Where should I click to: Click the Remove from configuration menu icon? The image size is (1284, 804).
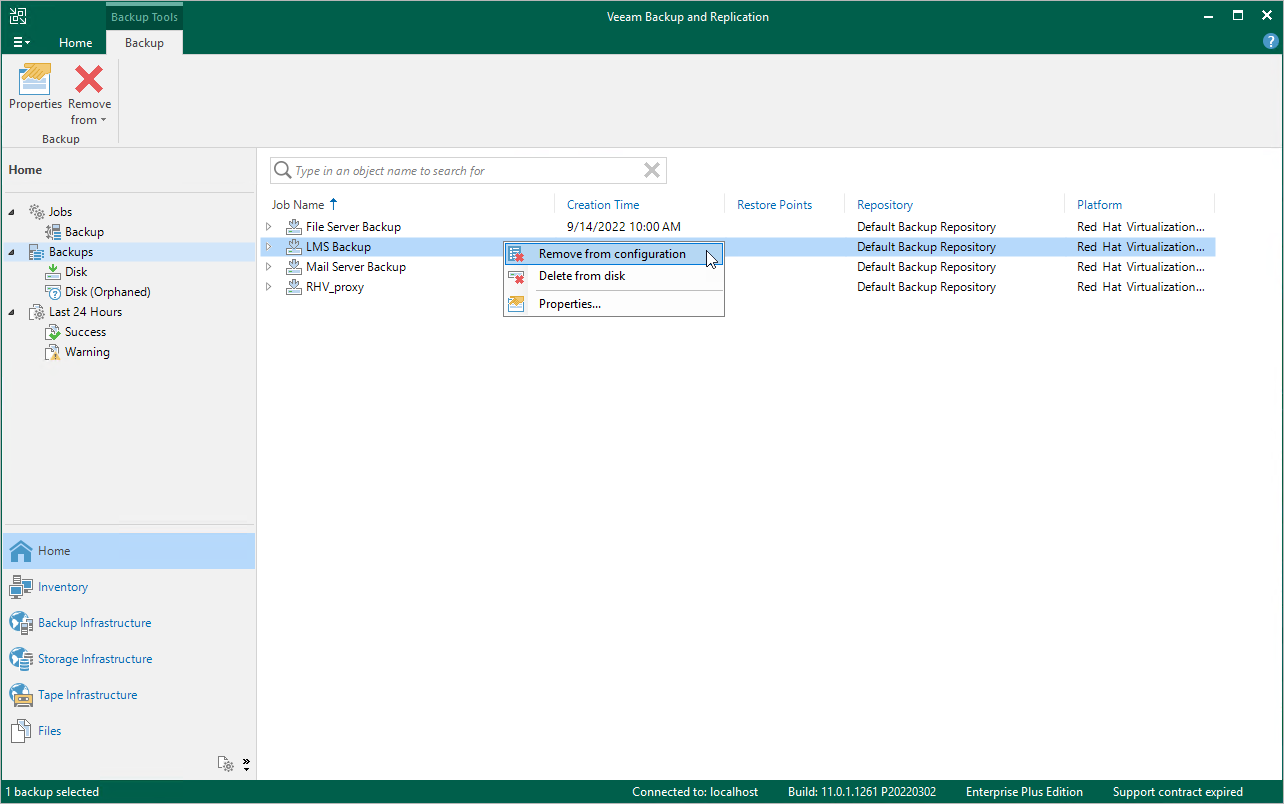click(x=516, y=254)
